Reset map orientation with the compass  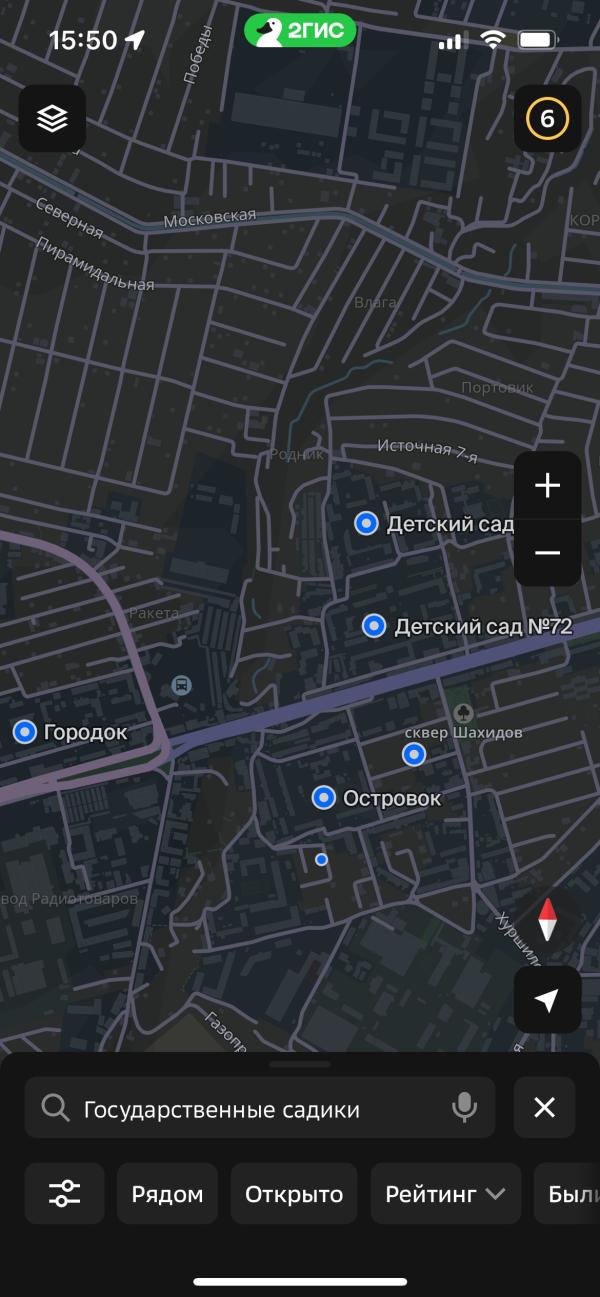547,919
